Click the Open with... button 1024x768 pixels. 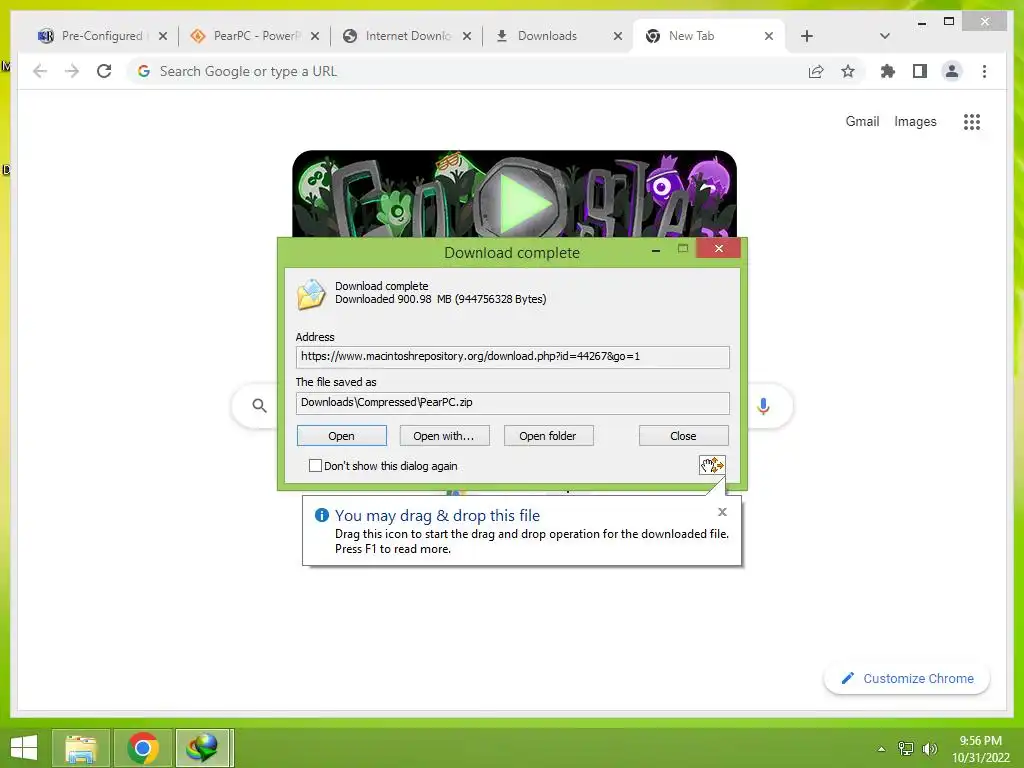click(444, 436)
